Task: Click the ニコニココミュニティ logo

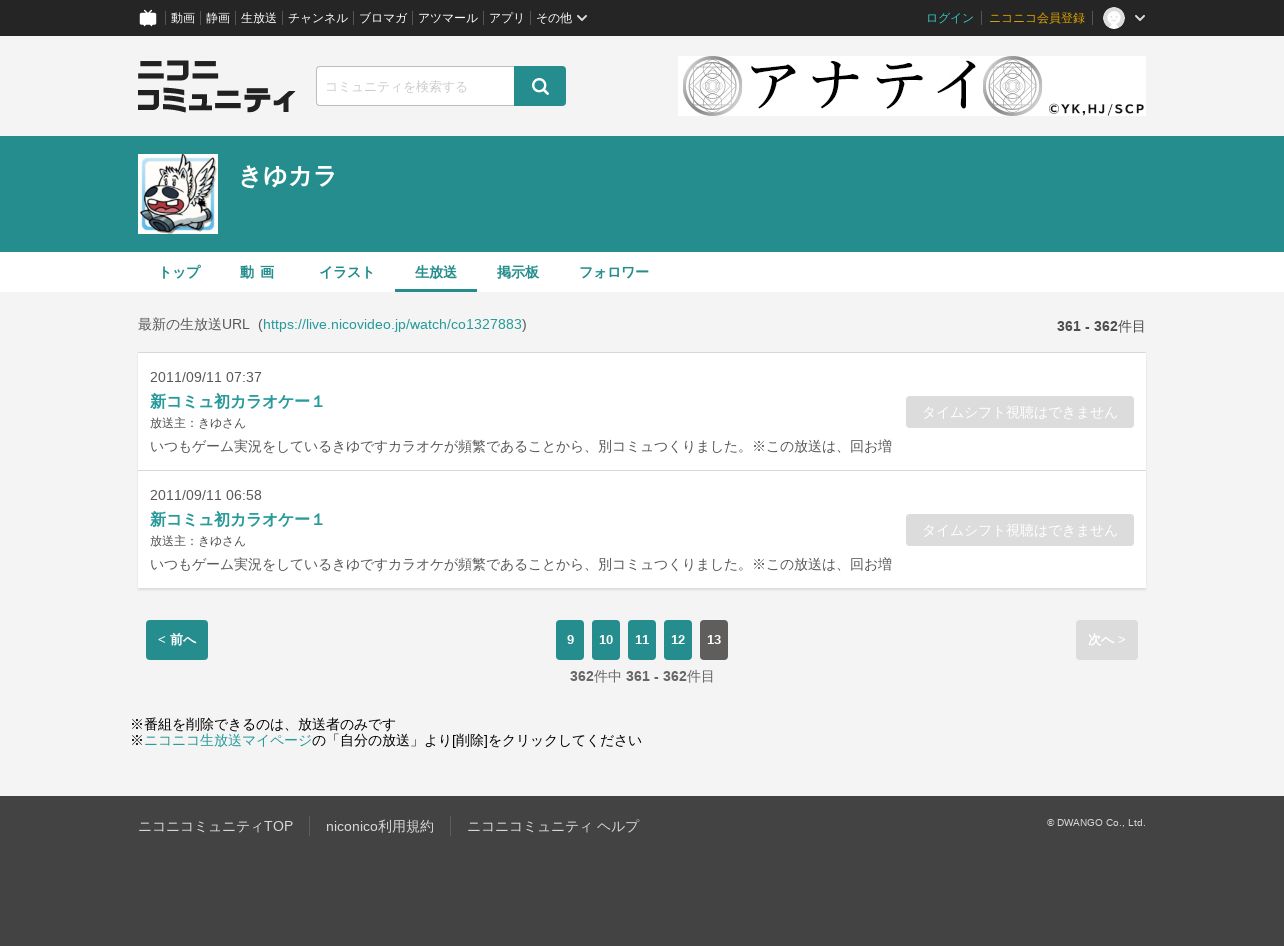Action: tap(217, 86)
